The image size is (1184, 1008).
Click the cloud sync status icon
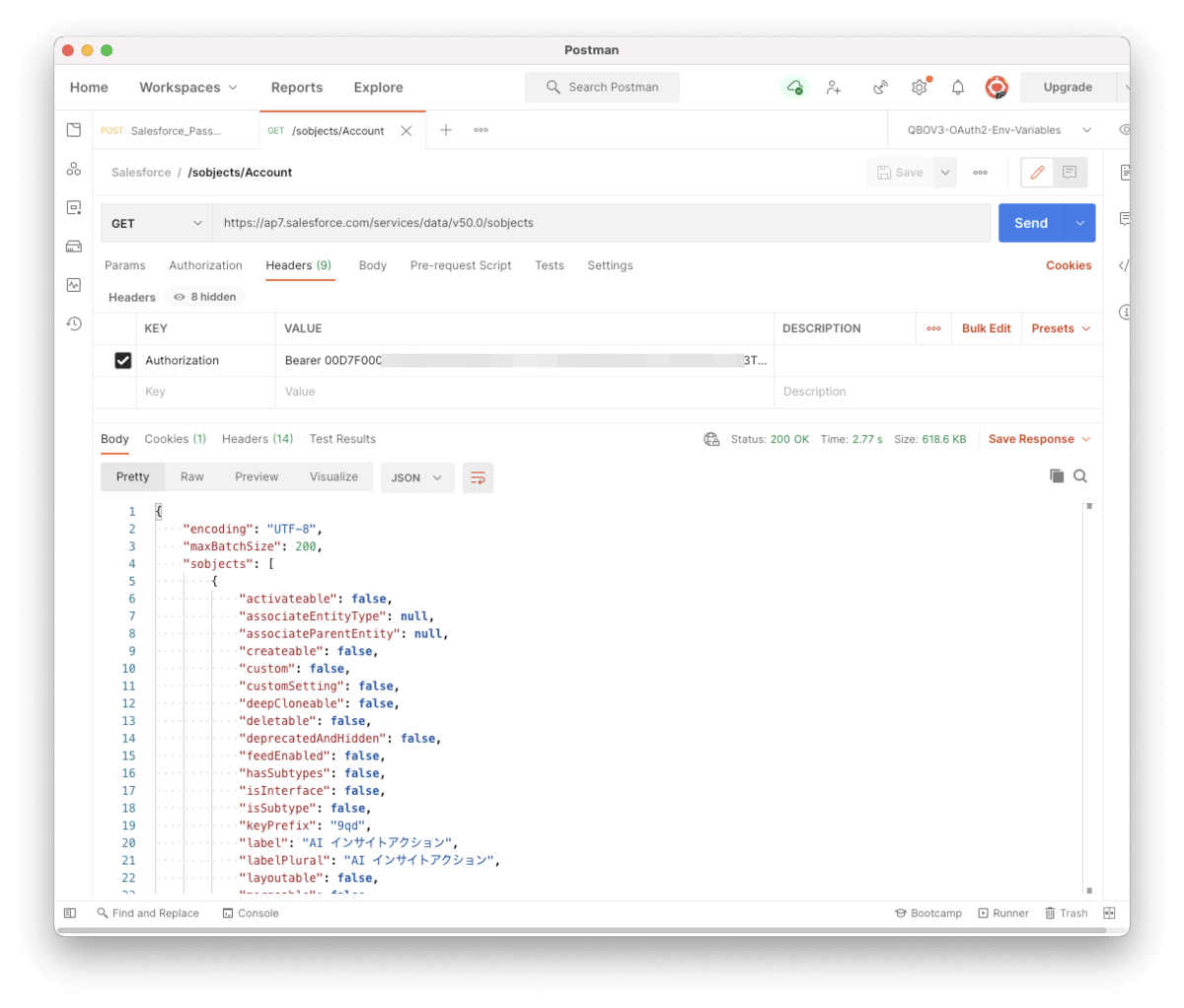coord(795,87)
